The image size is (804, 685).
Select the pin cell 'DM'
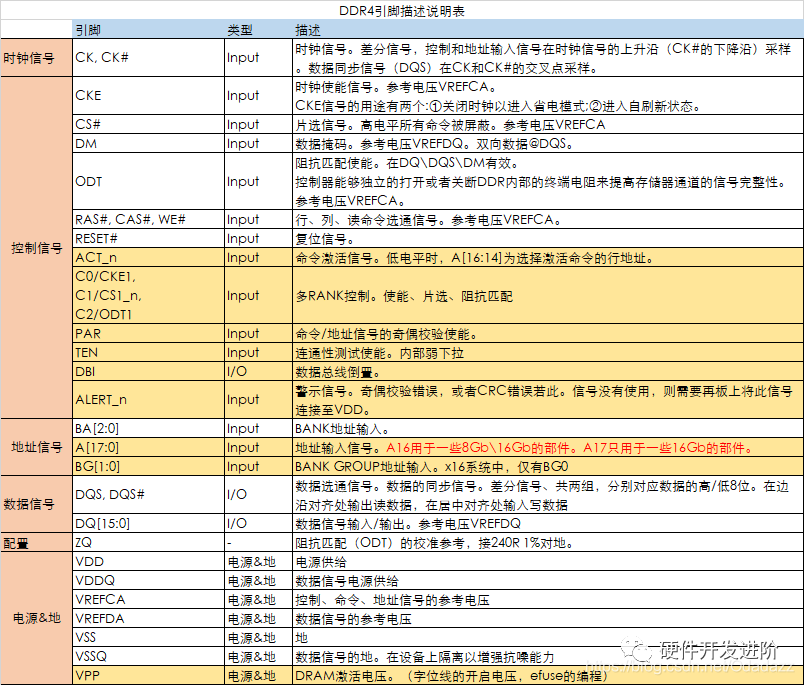pos(149,144)
